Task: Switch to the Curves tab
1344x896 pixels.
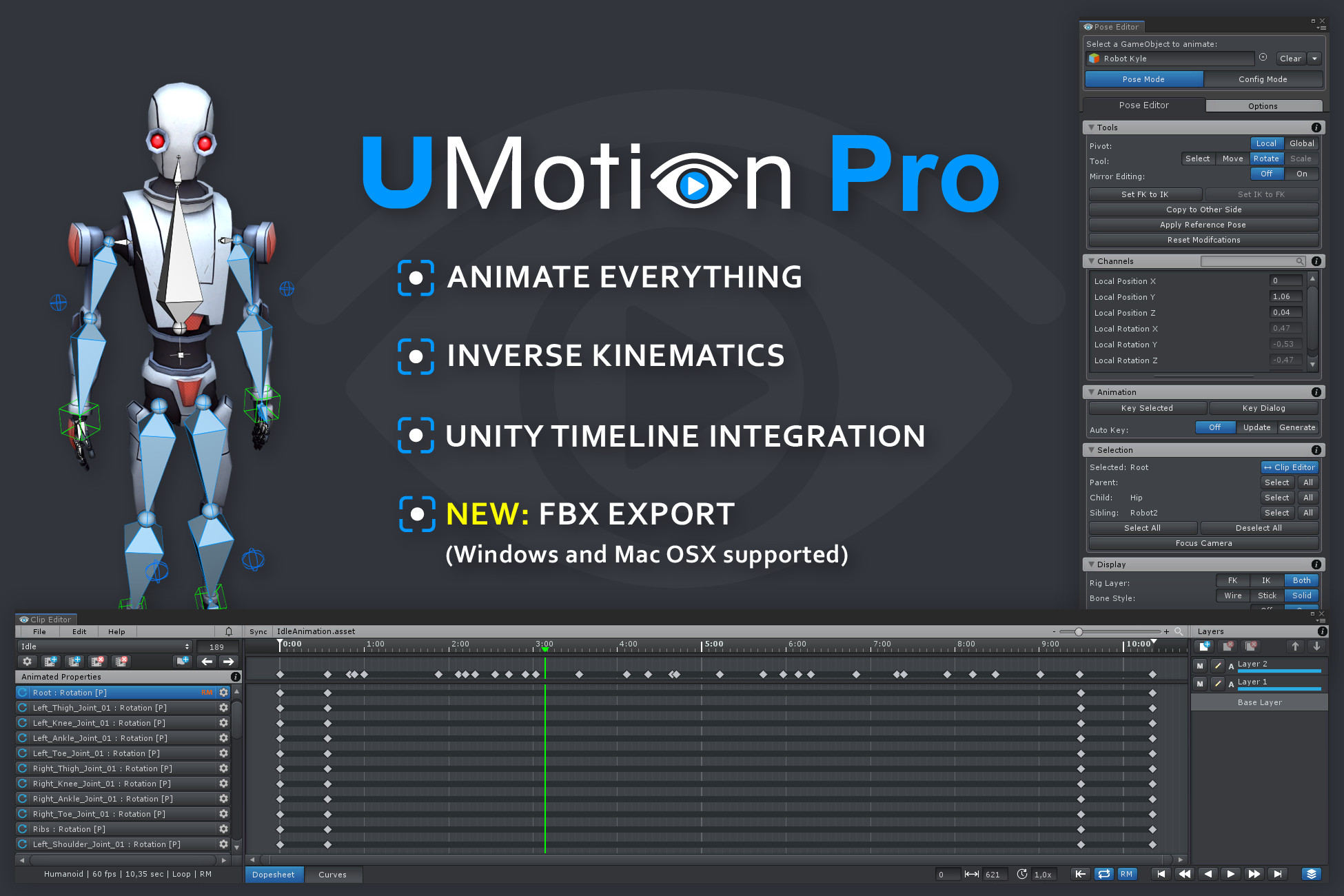Action: coord(332,875)
